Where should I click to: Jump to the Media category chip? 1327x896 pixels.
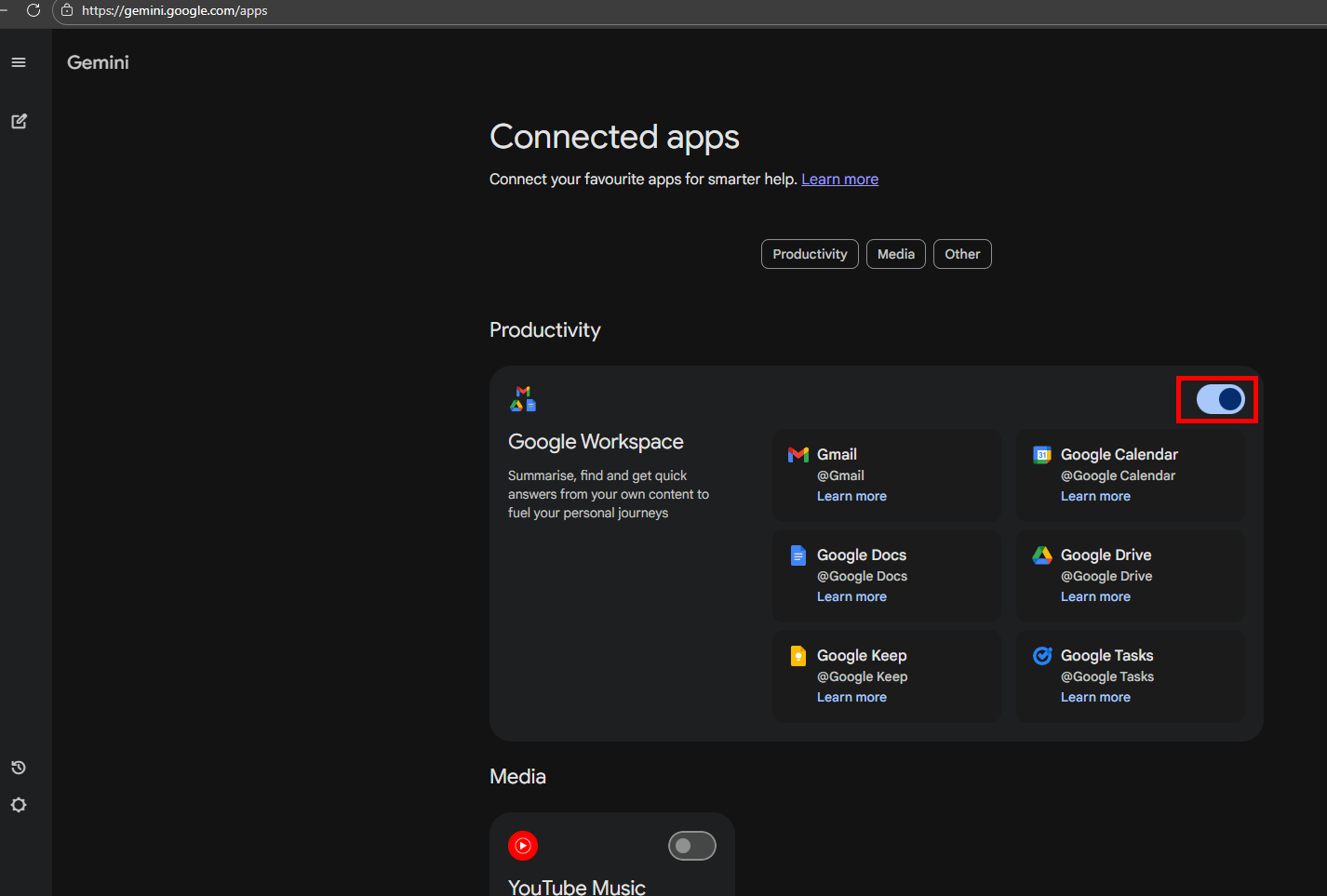[x=895, y=254]
